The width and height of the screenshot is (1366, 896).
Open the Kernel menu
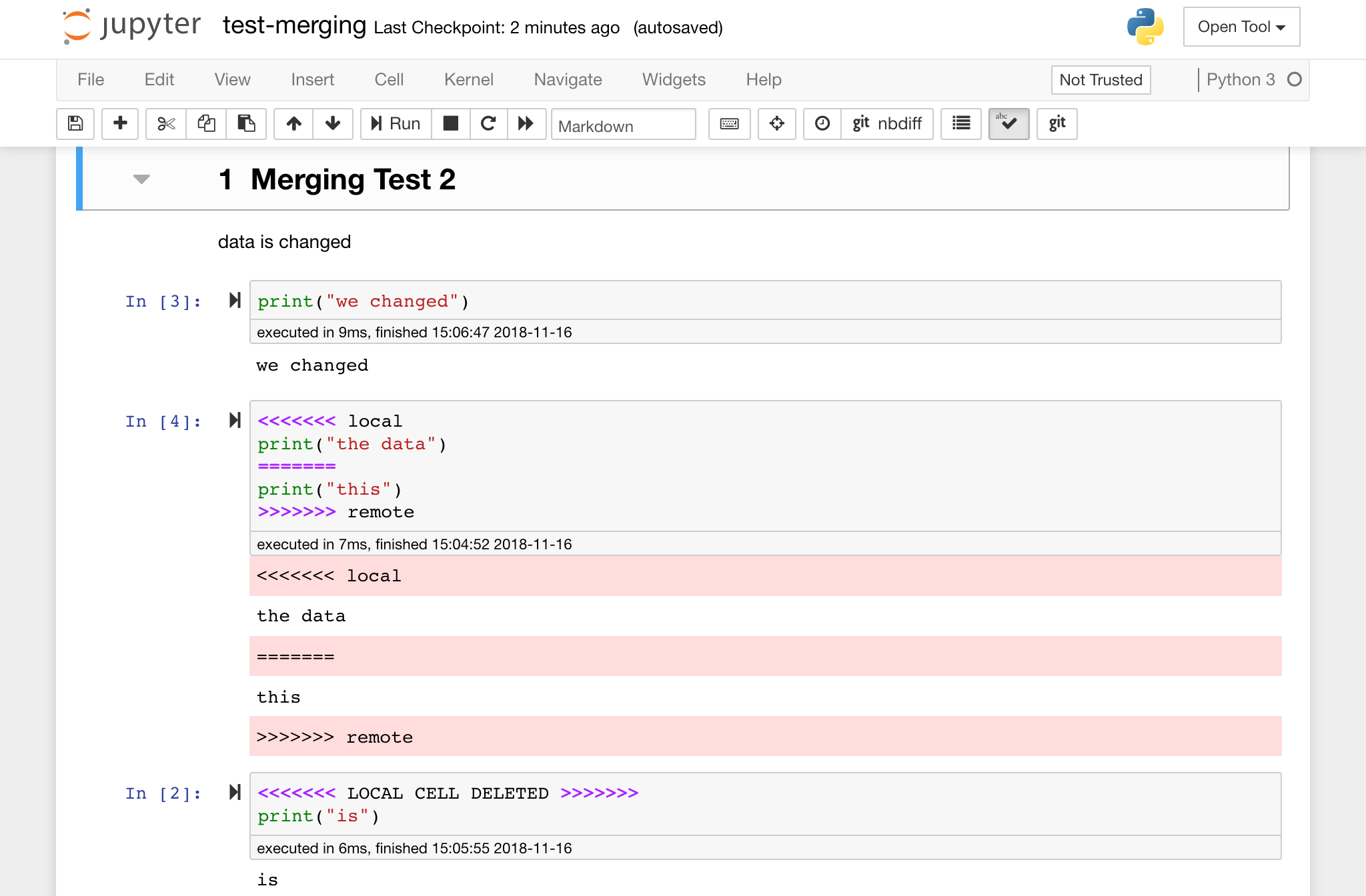coord(468,80)
